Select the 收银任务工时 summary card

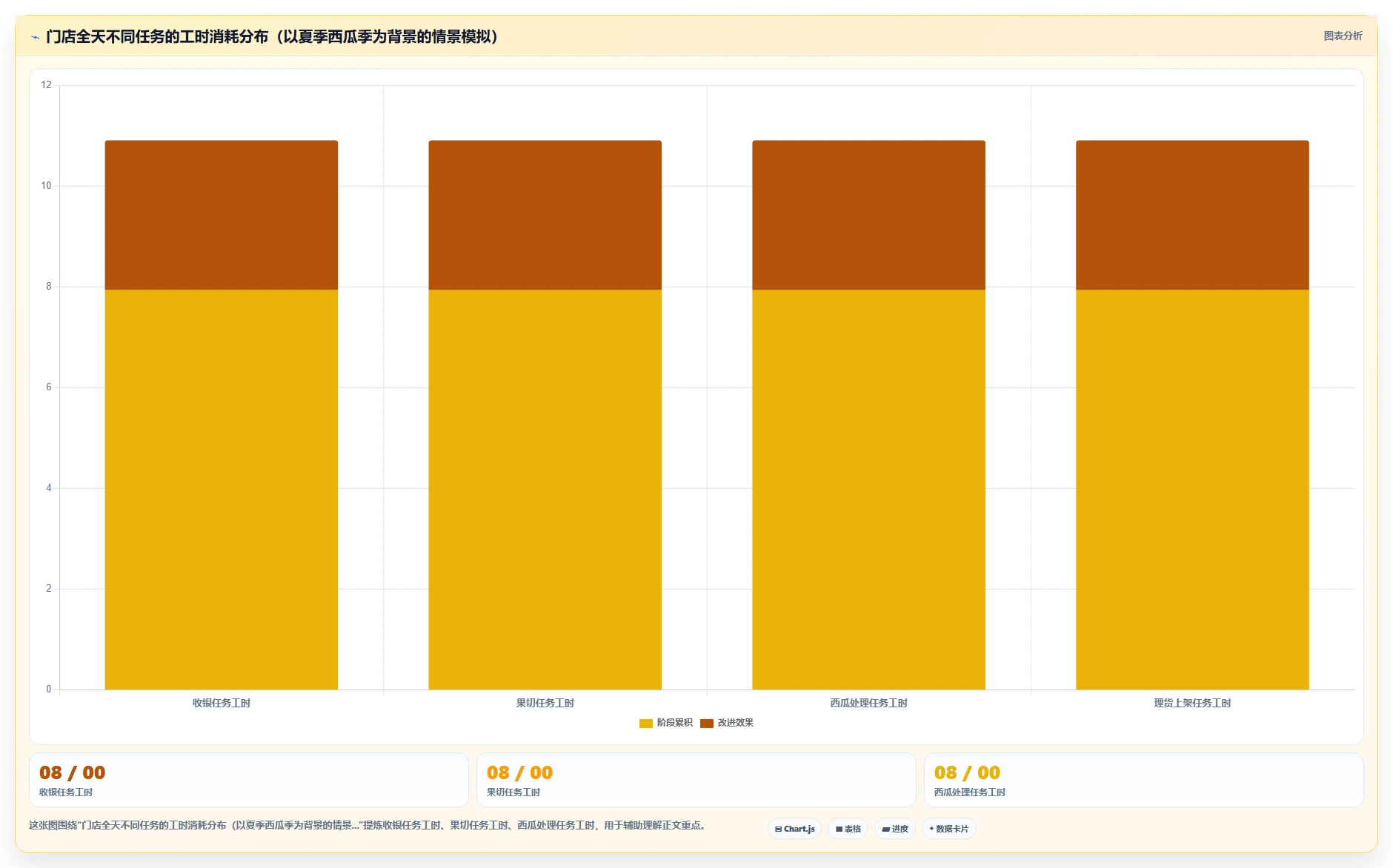point(249,780)
